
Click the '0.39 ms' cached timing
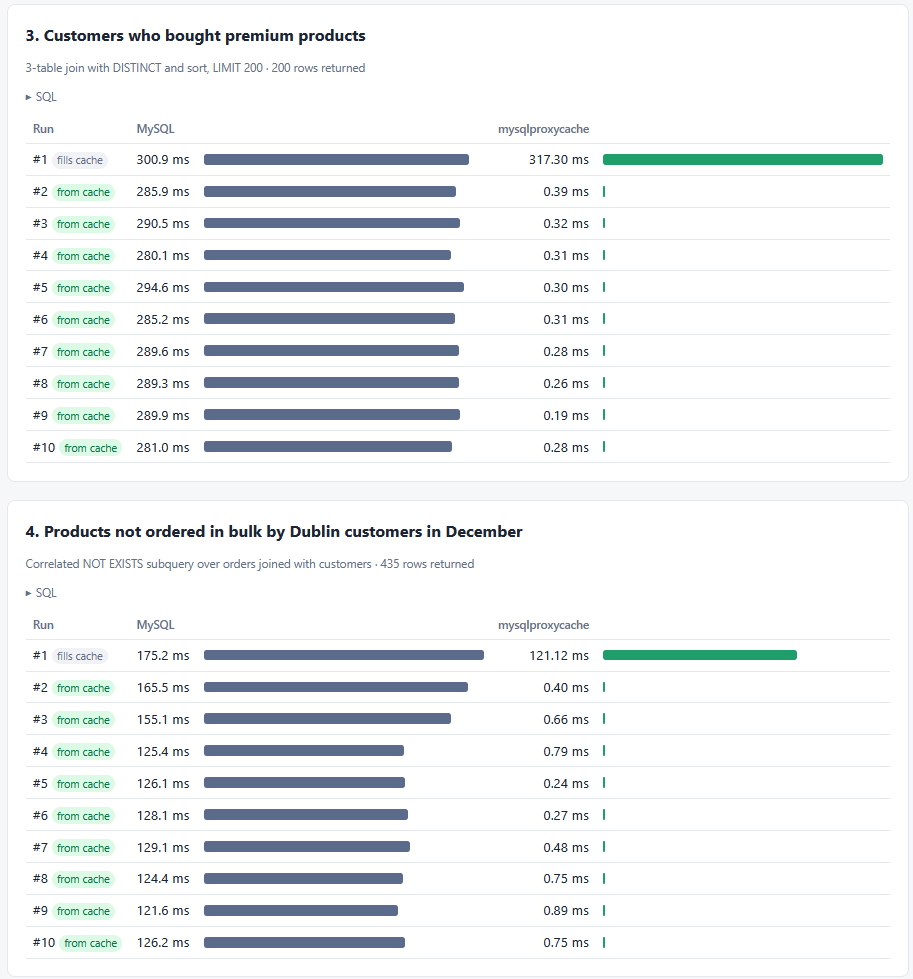pyautogui.click(x=566, y=192)
